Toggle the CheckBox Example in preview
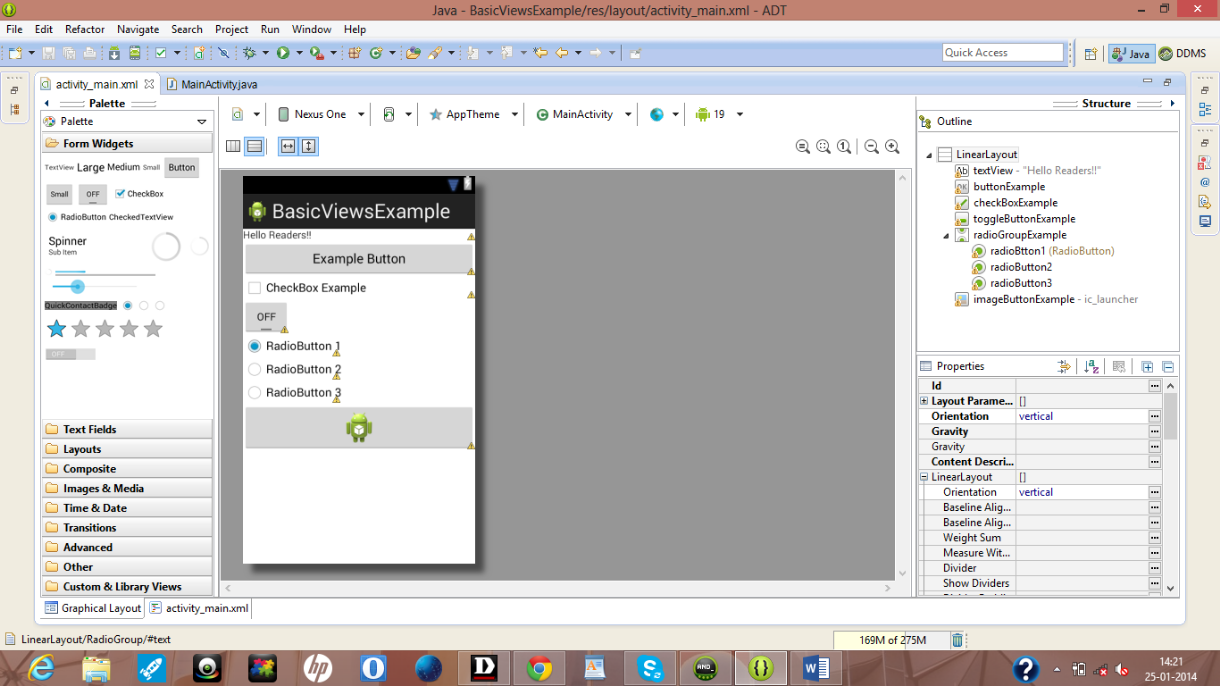 point(255,288)
